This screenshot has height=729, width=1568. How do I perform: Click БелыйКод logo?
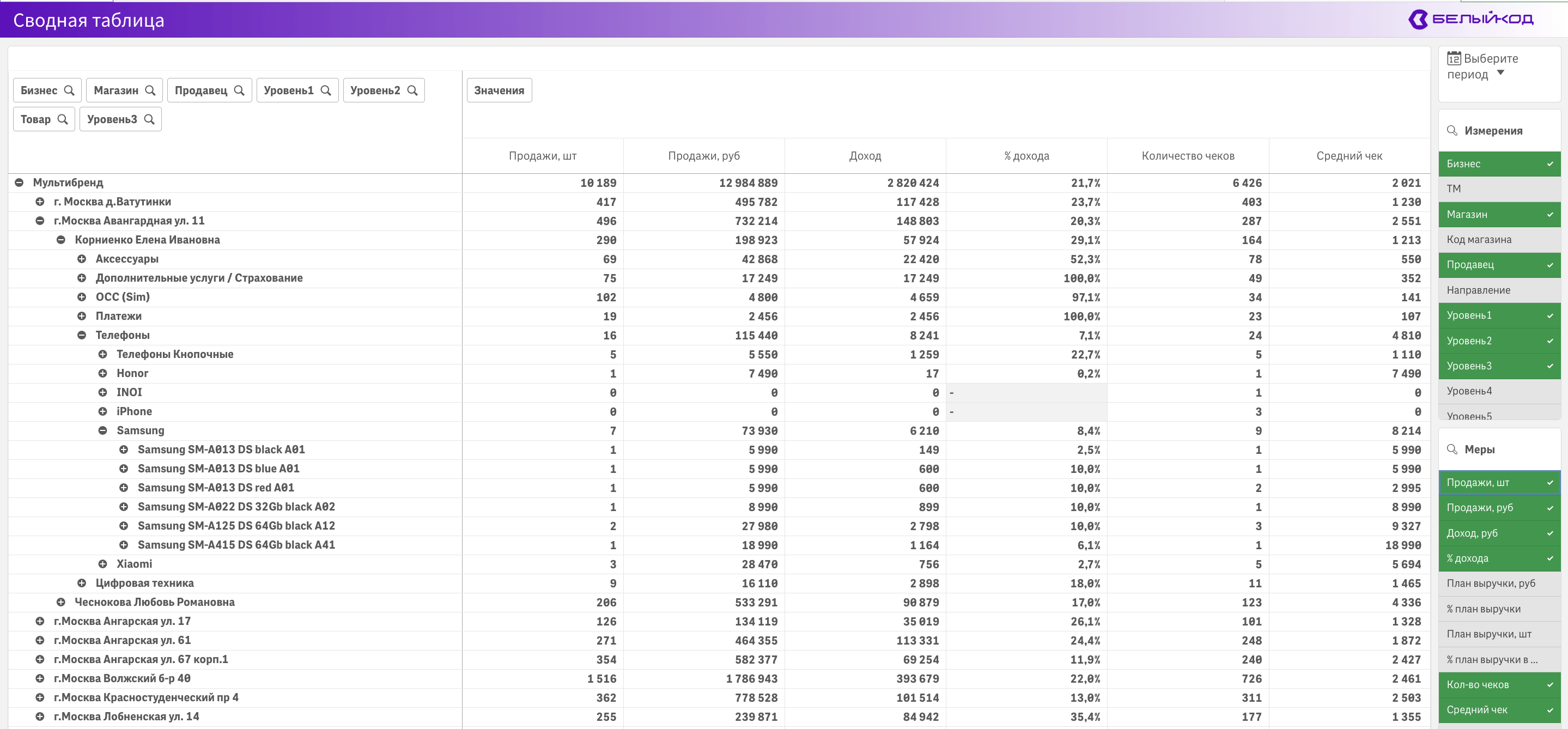[1471, 20]
